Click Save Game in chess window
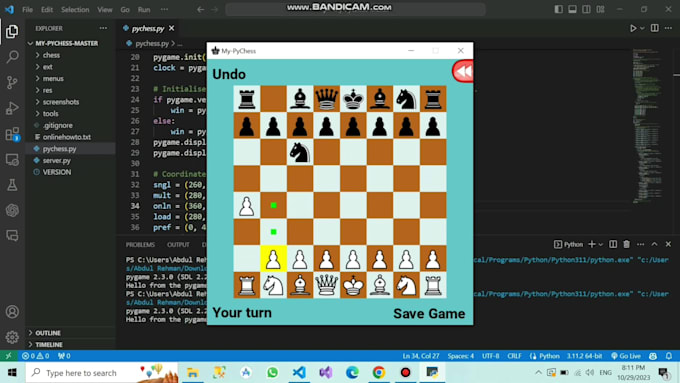Viewport: 680px width, 383px height. tap(429, 314)
